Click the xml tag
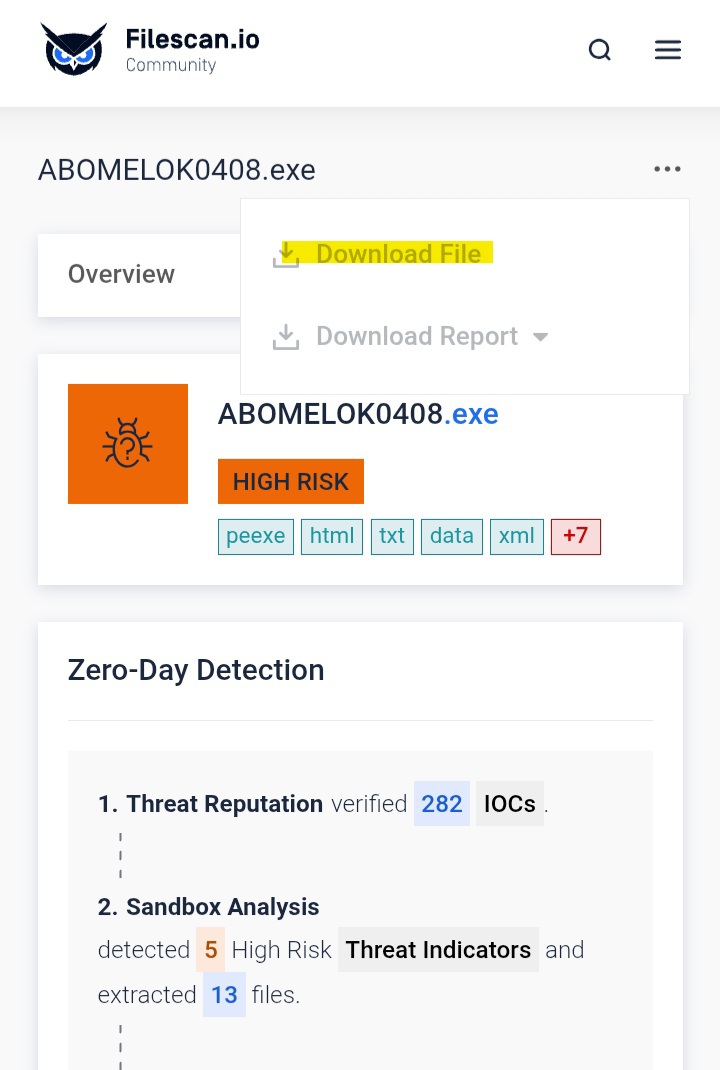 (516, 536)
